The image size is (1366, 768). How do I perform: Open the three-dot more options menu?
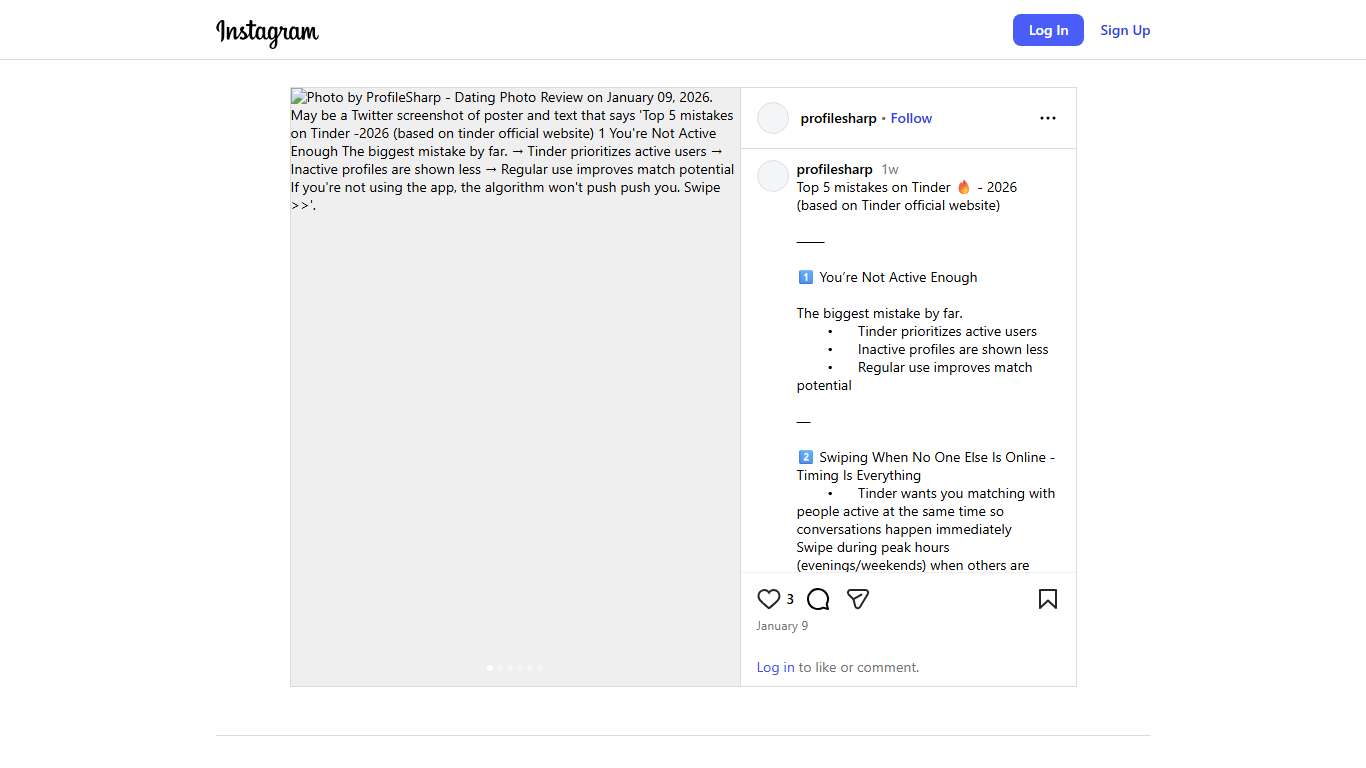[x=1047, y=118]
